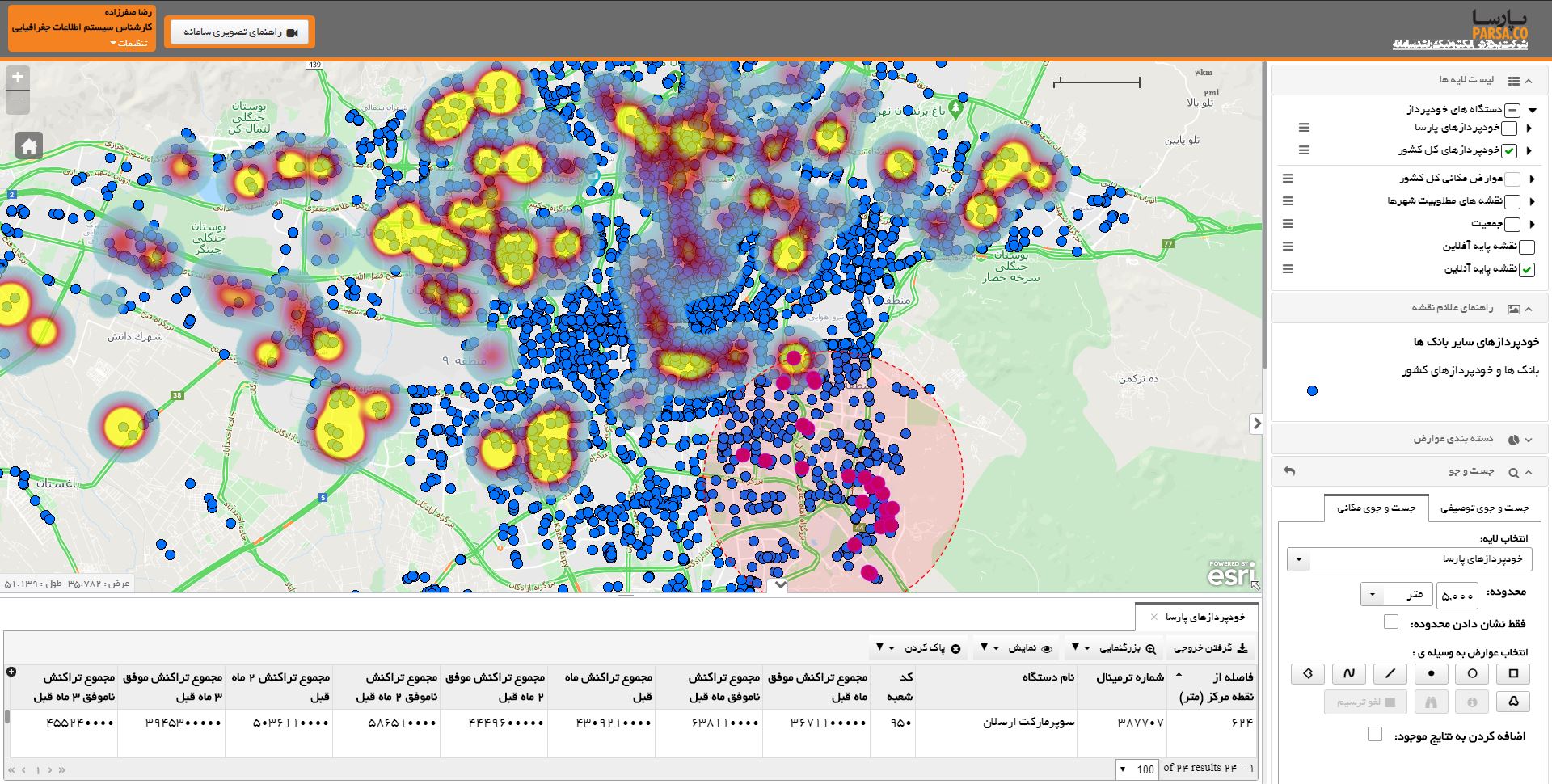
Task: Expand the دسته بندی عوارض panel
Action: tap(1529, 440)
